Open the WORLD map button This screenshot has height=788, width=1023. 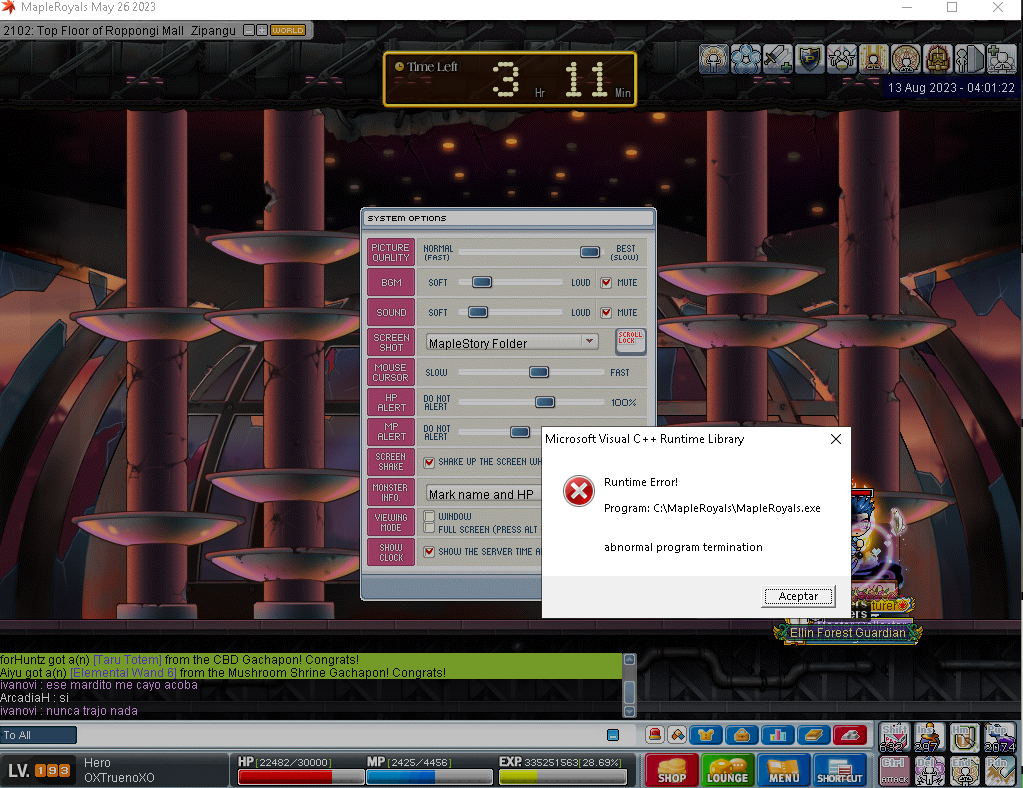(288, 31)
